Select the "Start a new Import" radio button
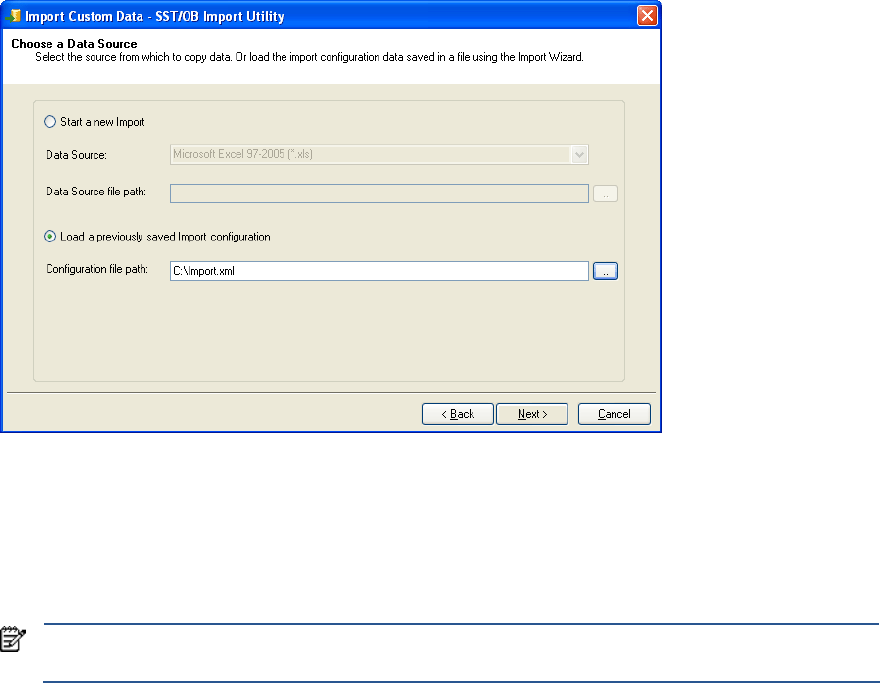Screen dimensions: 880x683 tap(50, 122)
